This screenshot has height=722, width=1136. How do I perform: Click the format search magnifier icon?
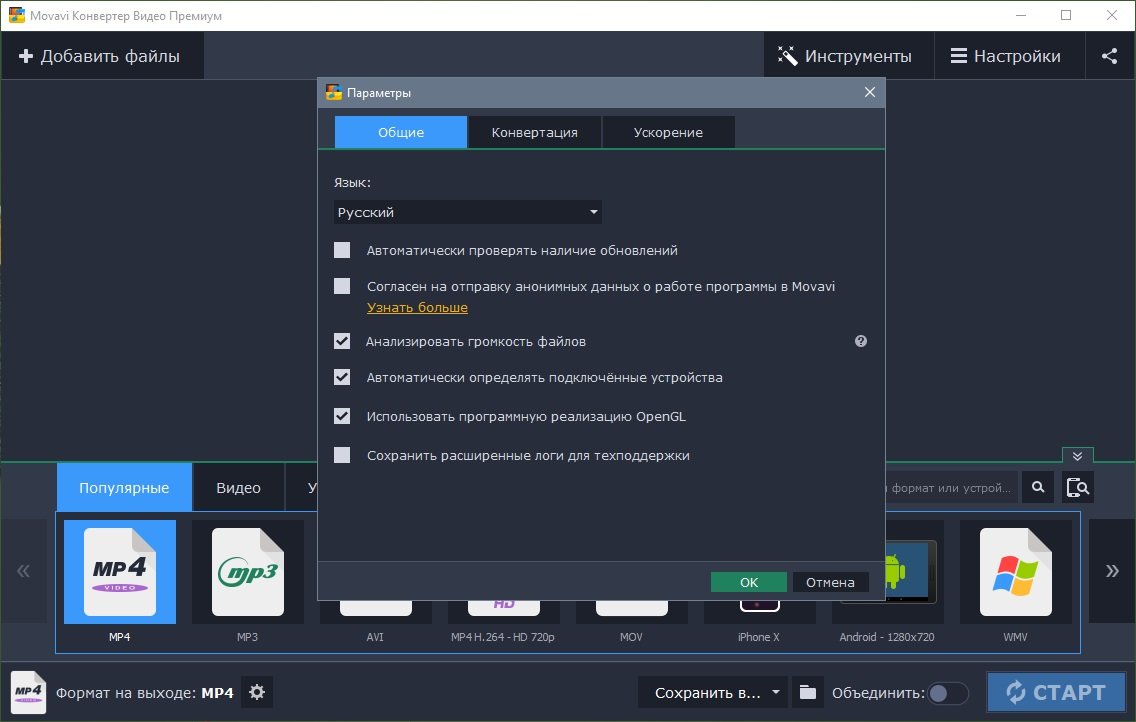(1038, 487)
